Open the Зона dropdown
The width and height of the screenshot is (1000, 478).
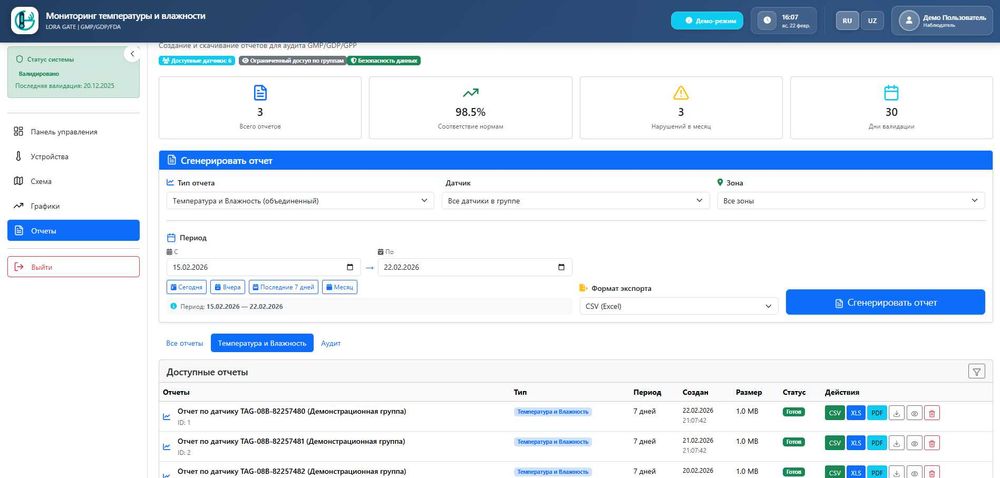[851, 201]
